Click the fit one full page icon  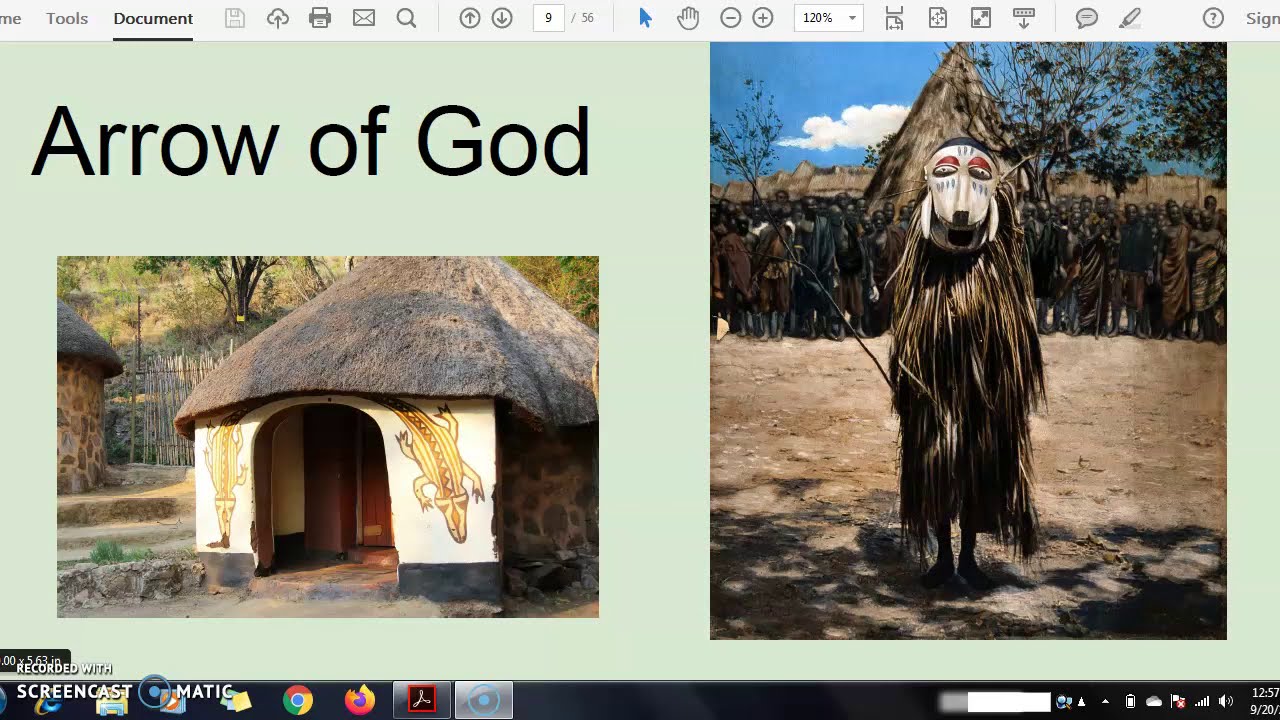click(938, 18)
